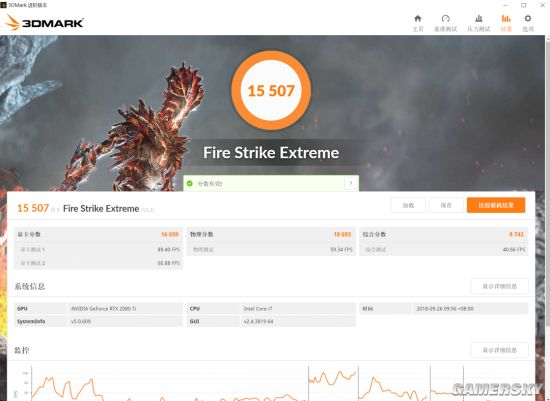Screen dimensions: 550x401
Task: Click the Combined score 8 742 row
Action: (x=444, y=234)
